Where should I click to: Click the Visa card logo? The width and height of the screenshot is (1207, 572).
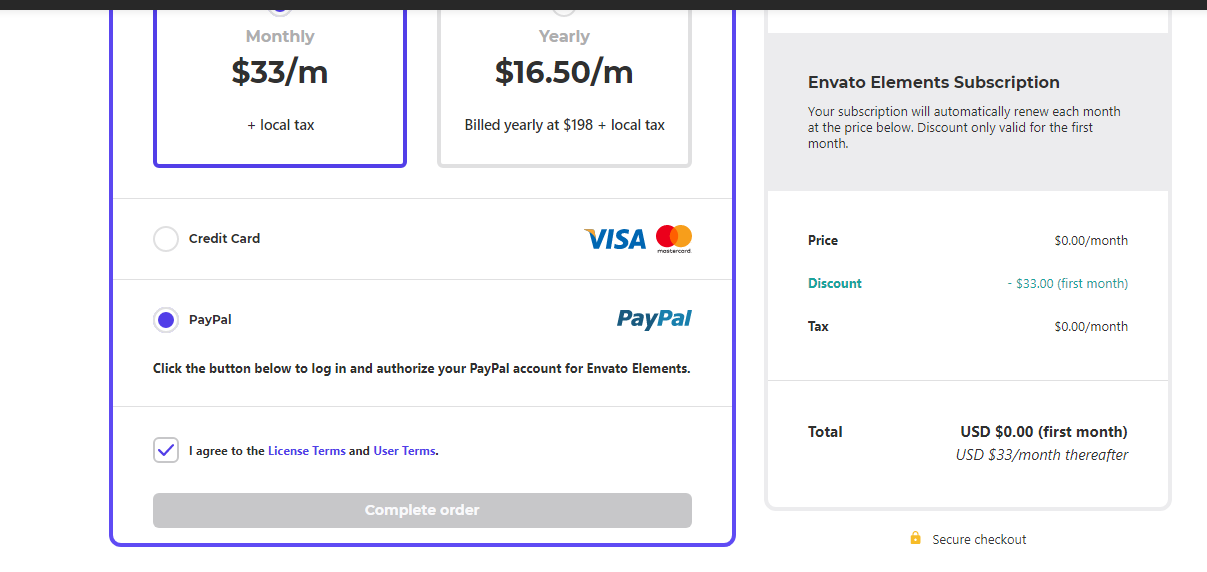click(x=614, y=239)
